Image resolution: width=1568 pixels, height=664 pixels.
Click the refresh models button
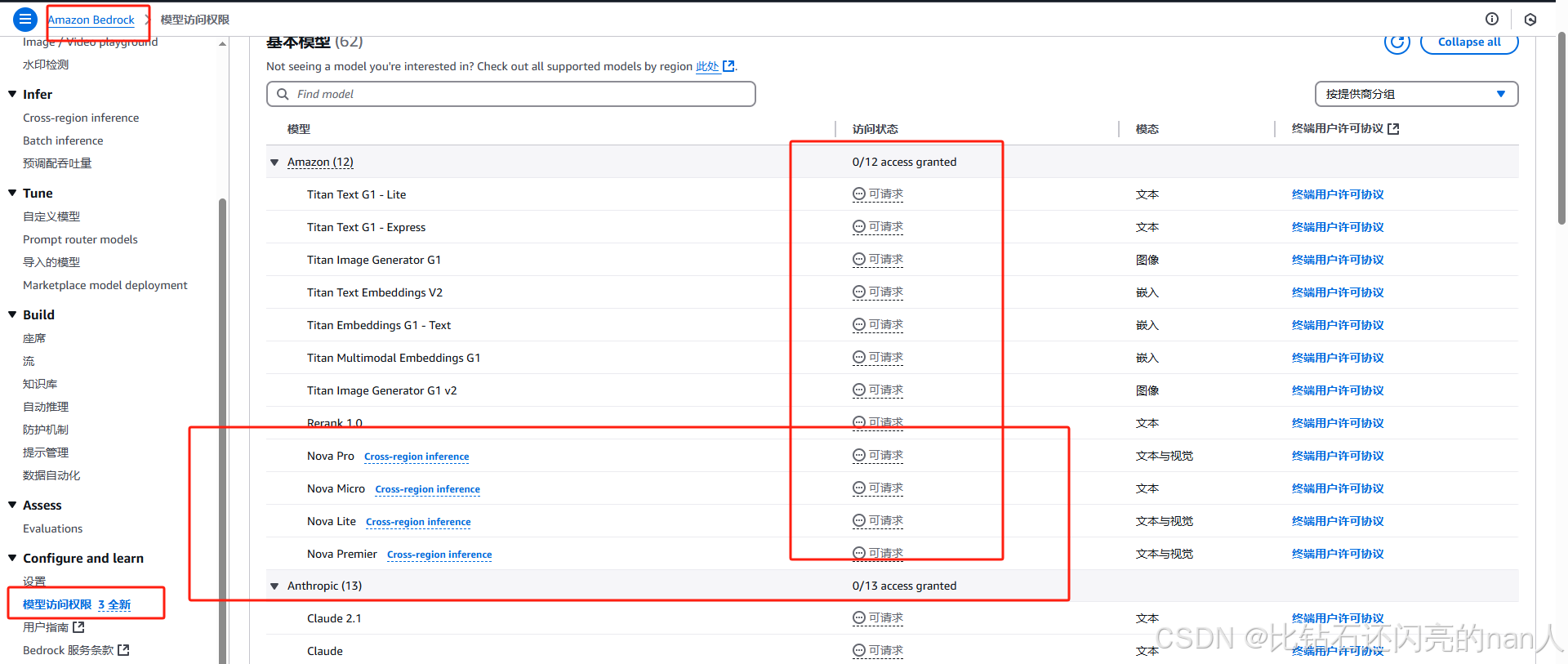(x=1397, y=42)
